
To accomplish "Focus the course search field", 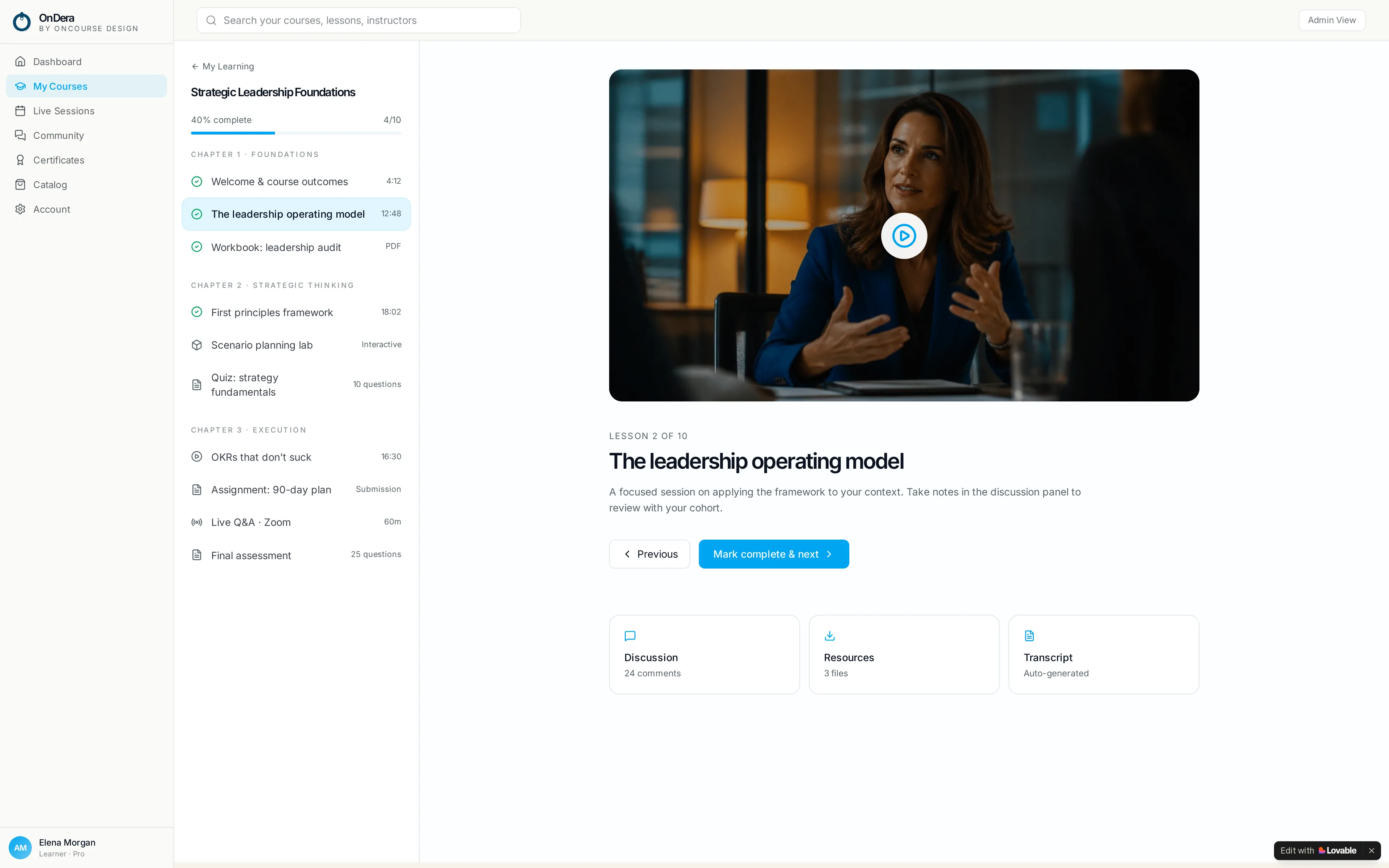I will (x=359, y=21).
